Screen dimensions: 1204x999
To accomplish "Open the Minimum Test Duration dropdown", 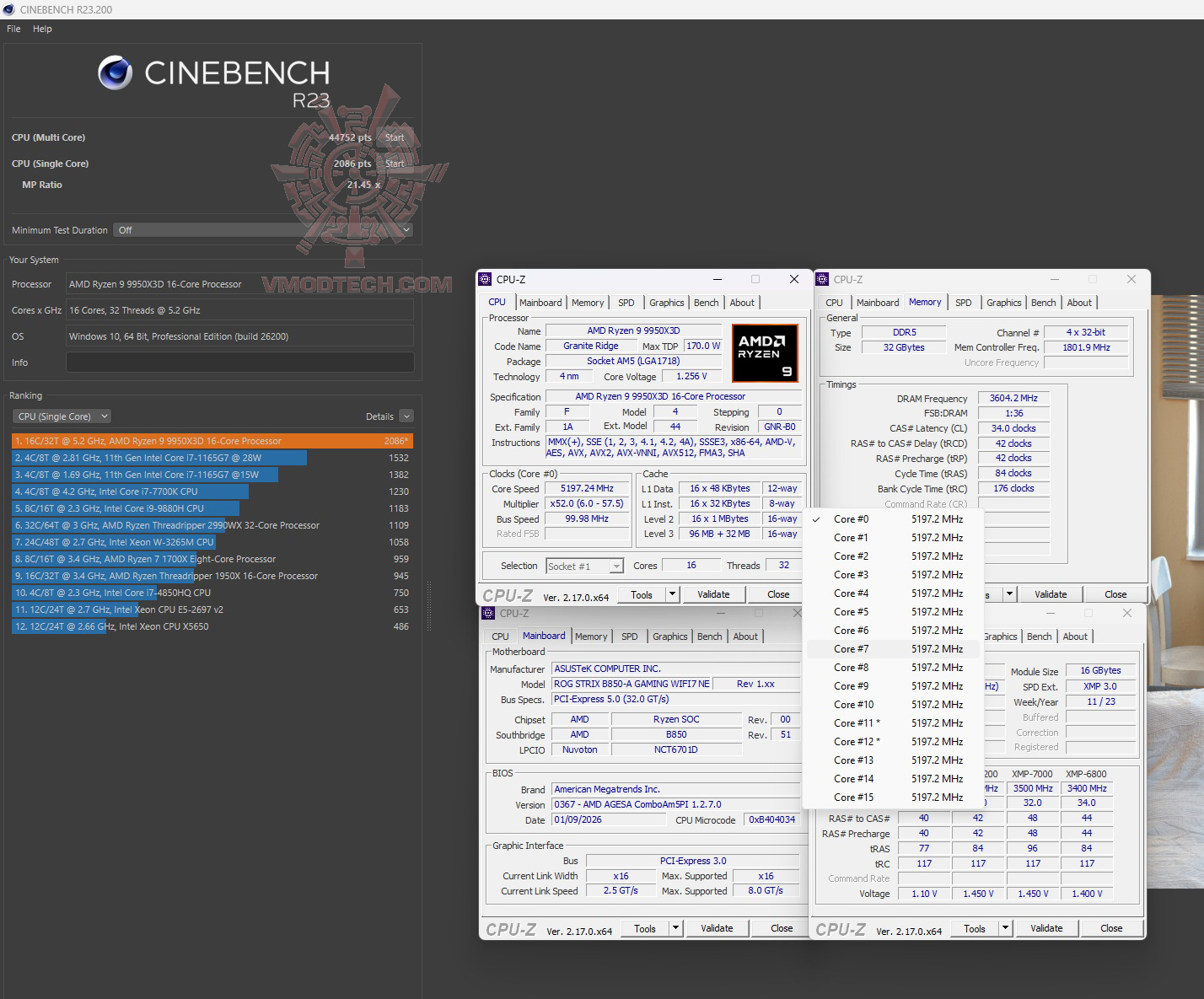I will pos(263,230).
